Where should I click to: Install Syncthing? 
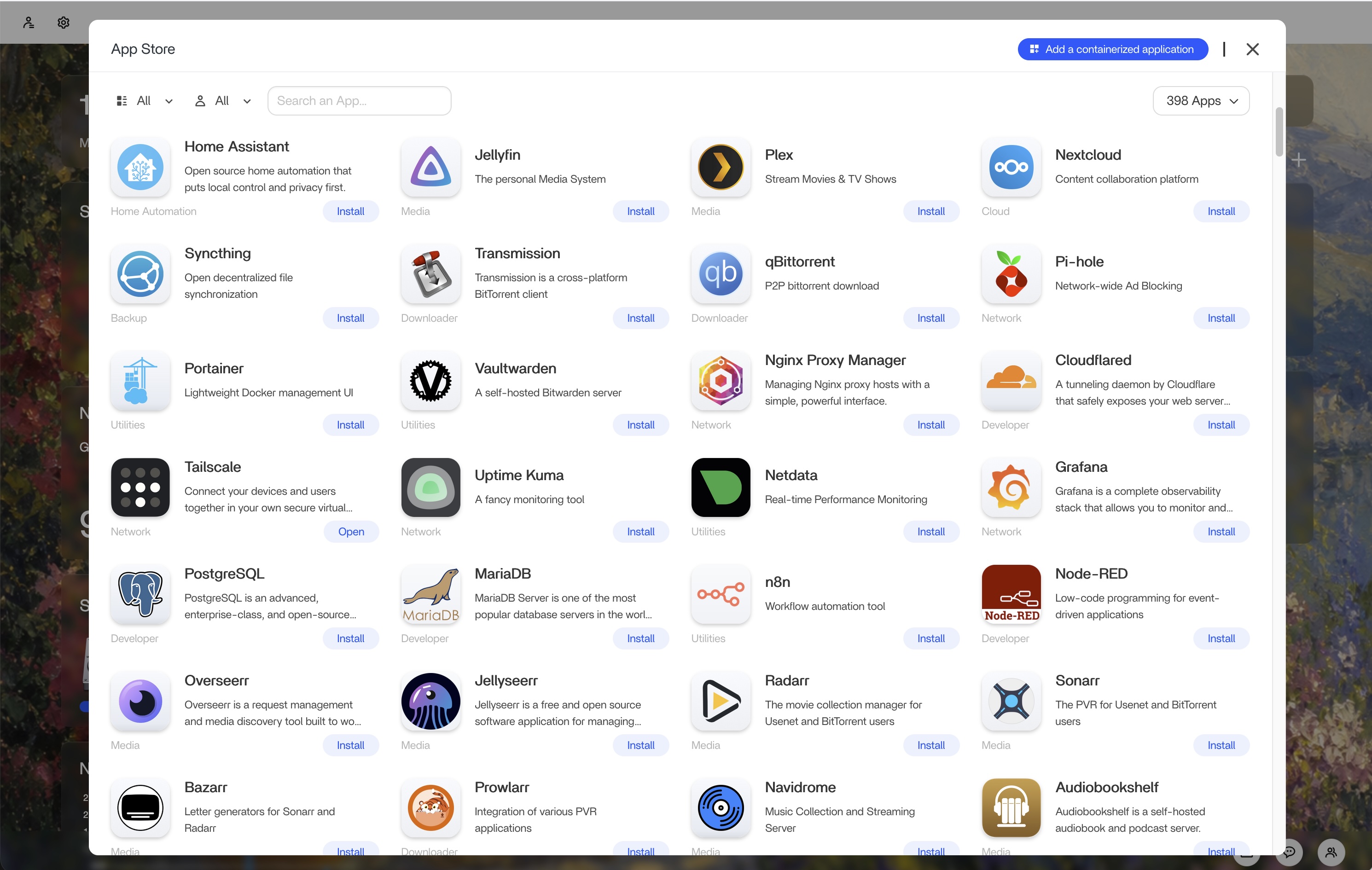pyautogui.click(x=350, y=318)
